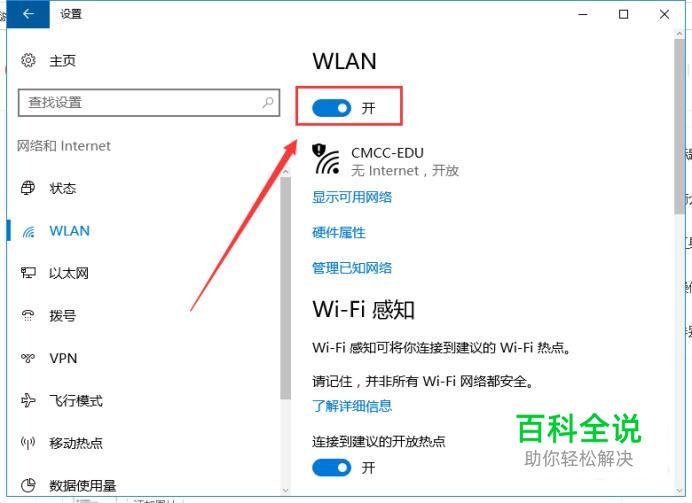The image size is (692, 503).
Task: Open the 状态 globe icon
Action: coord(28,188)
